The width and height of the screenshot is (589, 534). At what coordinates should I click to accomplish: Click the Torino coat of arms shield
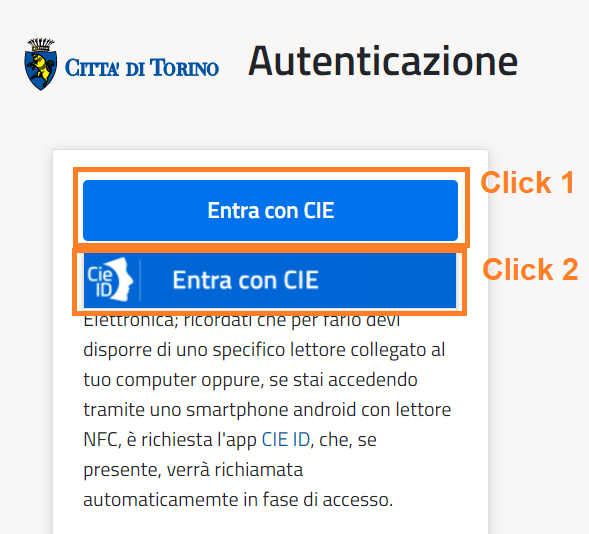coord(41,64)
